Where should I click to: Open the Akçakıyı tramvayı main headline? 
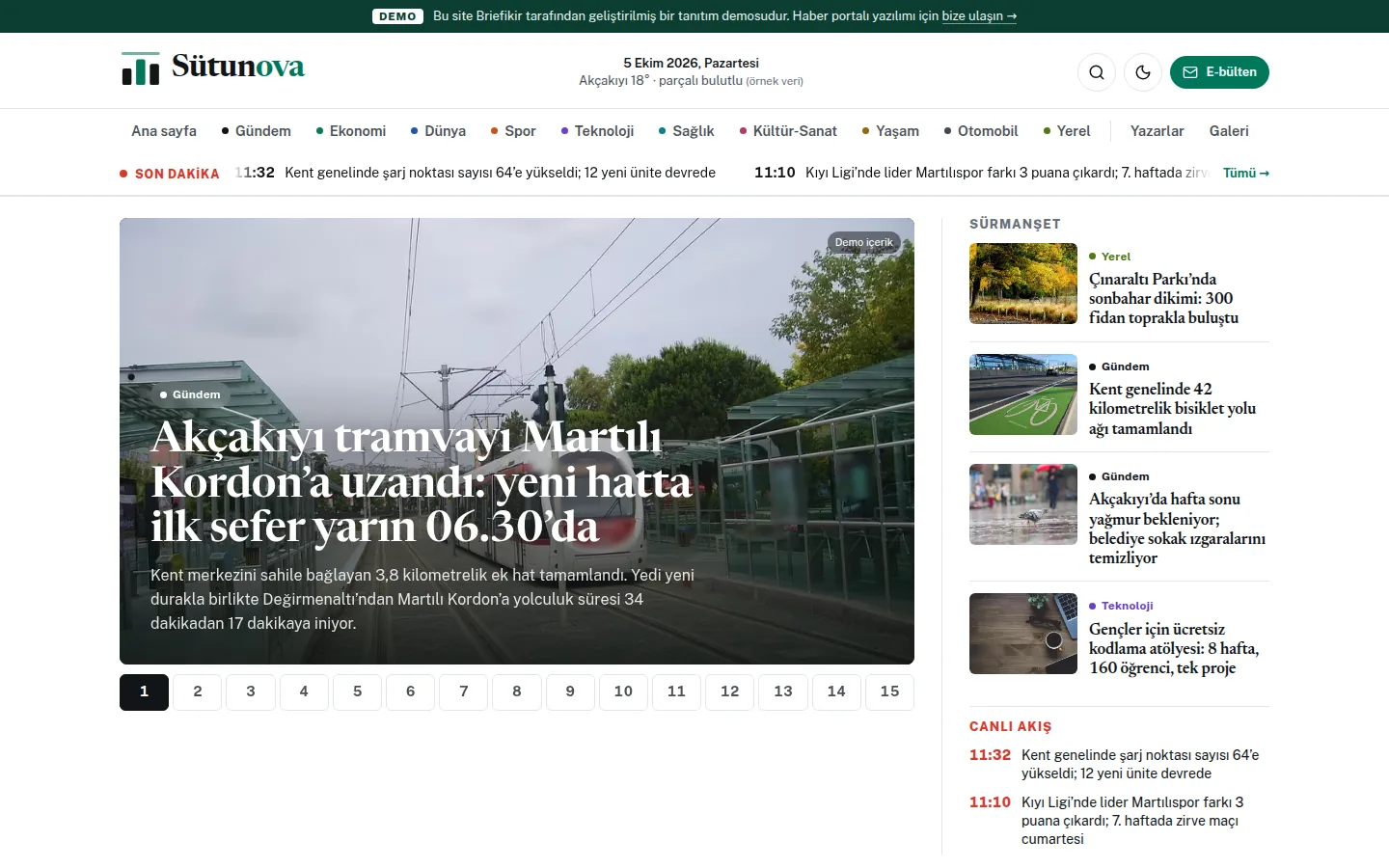click(x=422, y=481)
